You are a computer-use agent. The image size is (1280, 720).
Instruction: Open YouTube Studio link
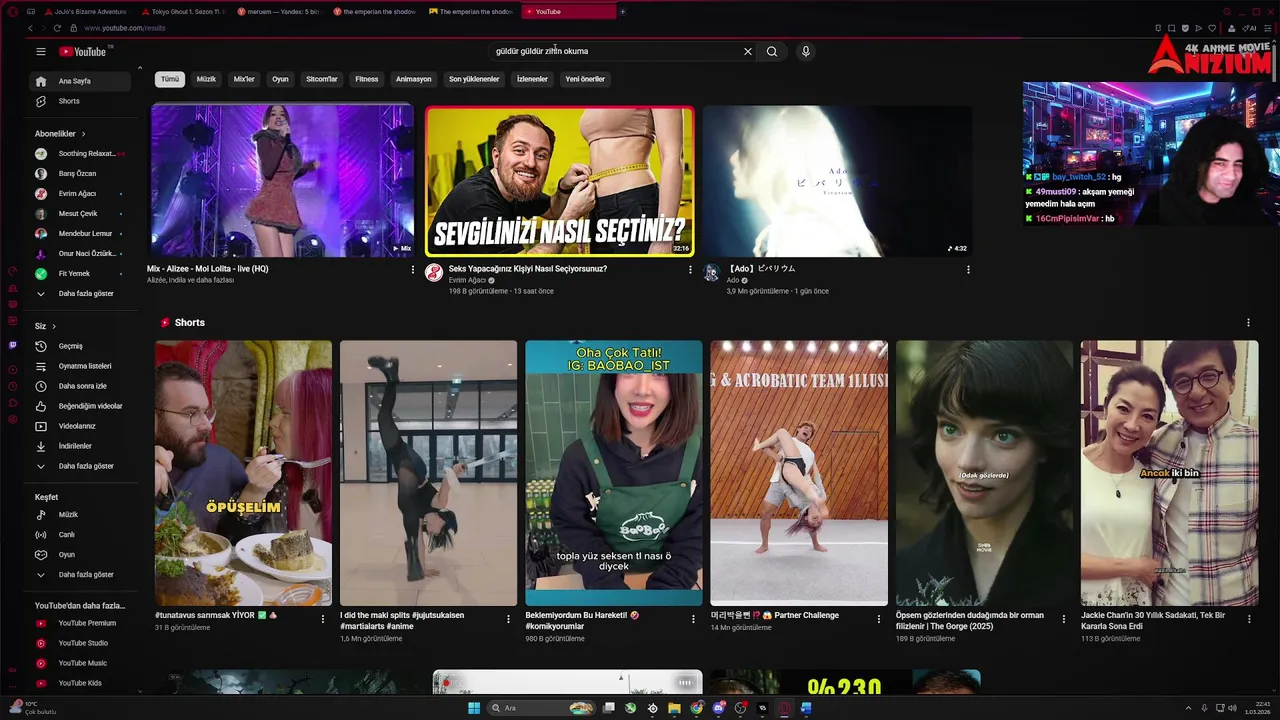[81, 643]
